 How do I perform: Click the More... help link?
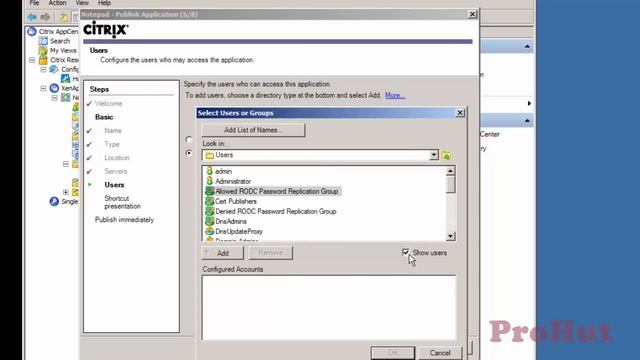pos(395,96)
